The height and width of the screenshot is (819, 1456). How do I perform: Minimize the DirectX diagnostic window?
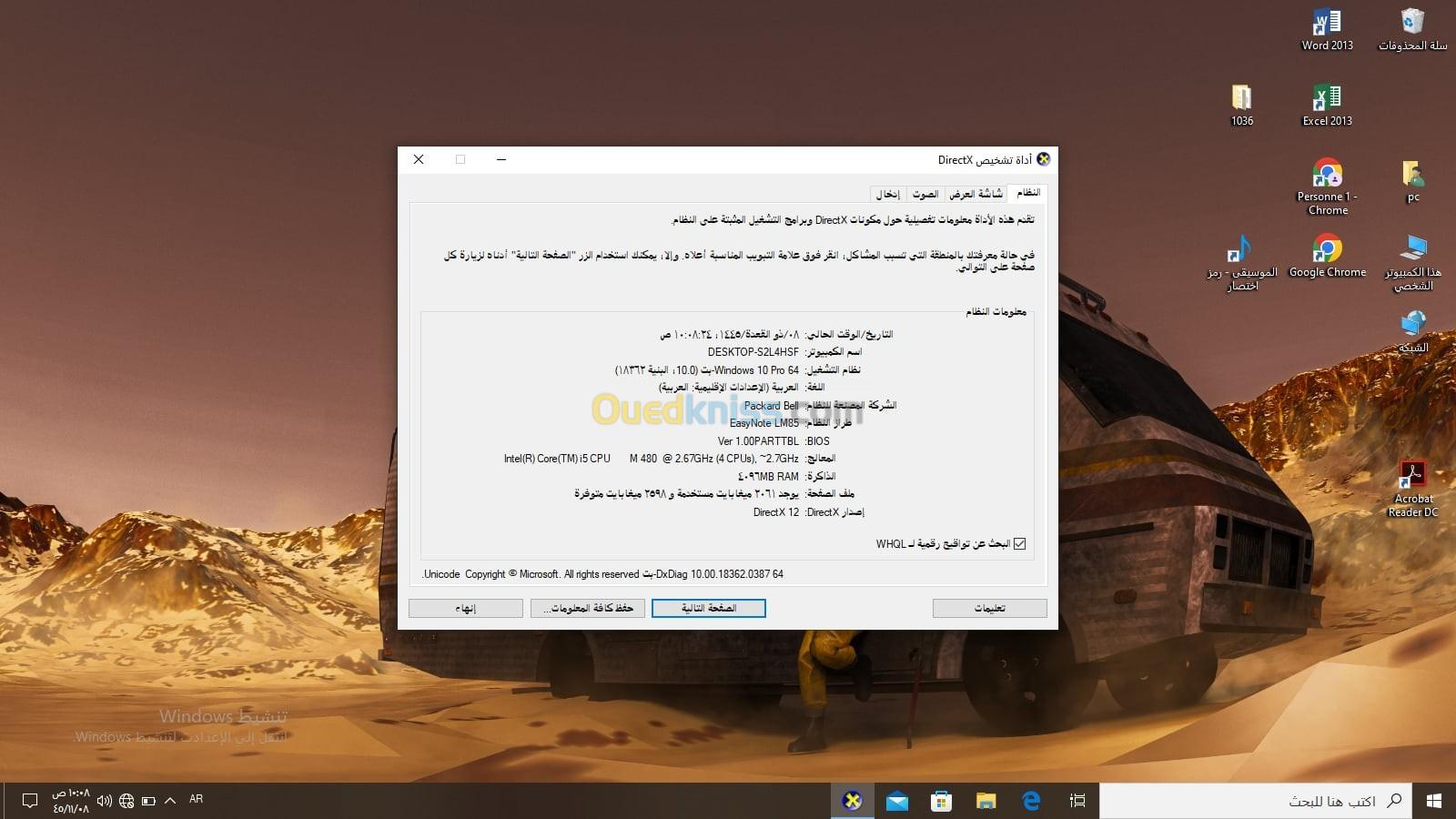pyautogui.click(x=501, y=159)
